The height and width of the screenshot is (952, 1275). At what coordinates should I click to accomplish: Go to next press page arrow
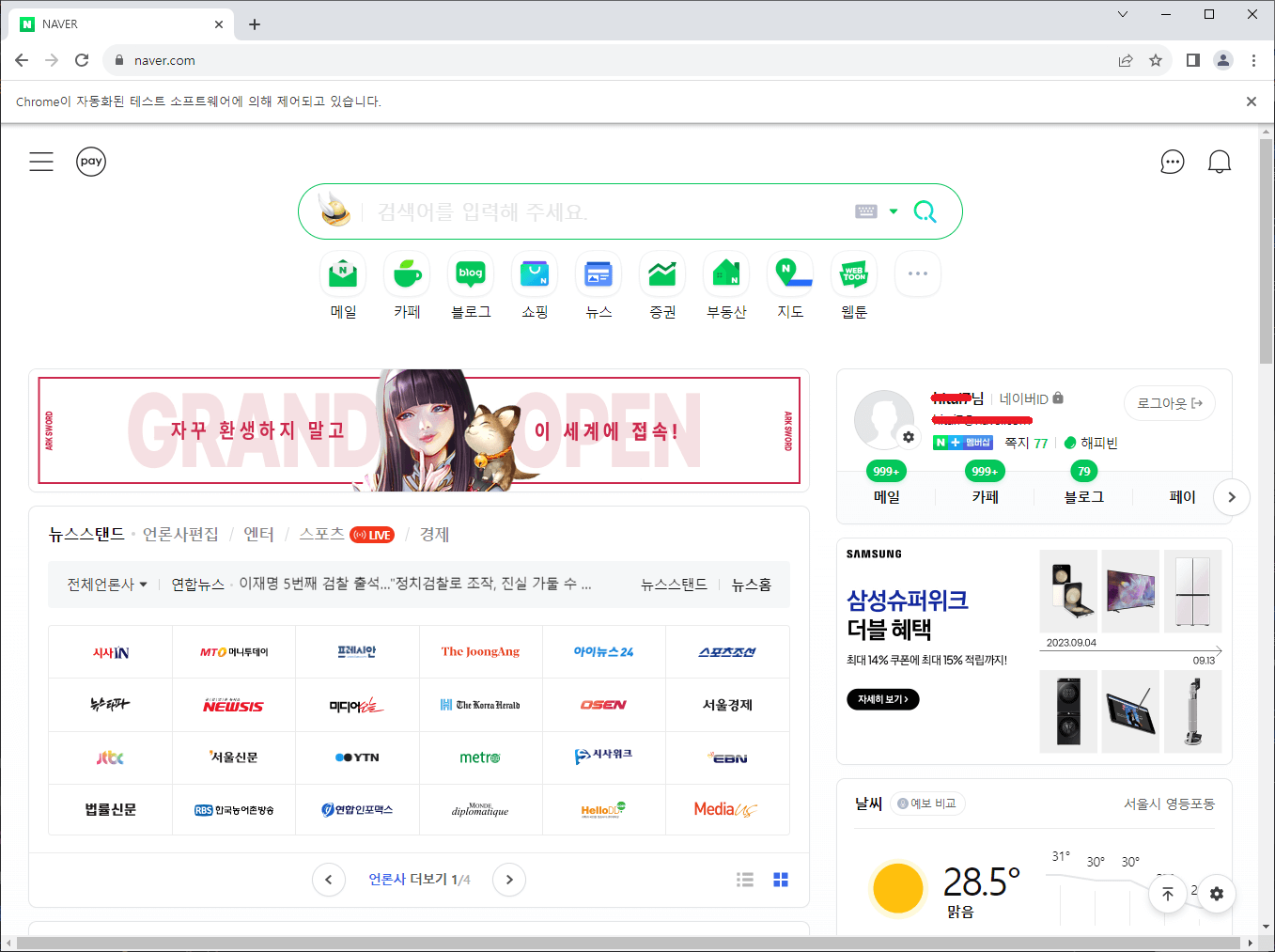point(509,880)
